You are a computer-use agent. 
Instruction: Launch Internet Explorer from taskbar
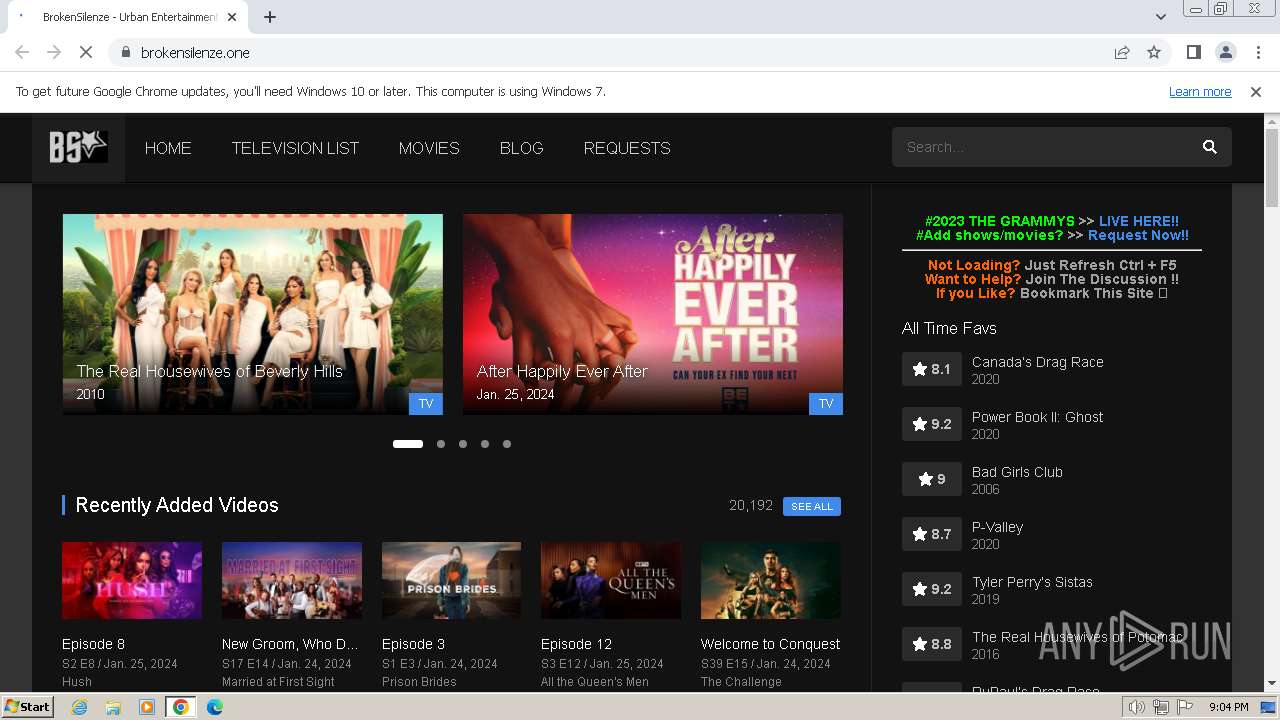pos(79,707)
